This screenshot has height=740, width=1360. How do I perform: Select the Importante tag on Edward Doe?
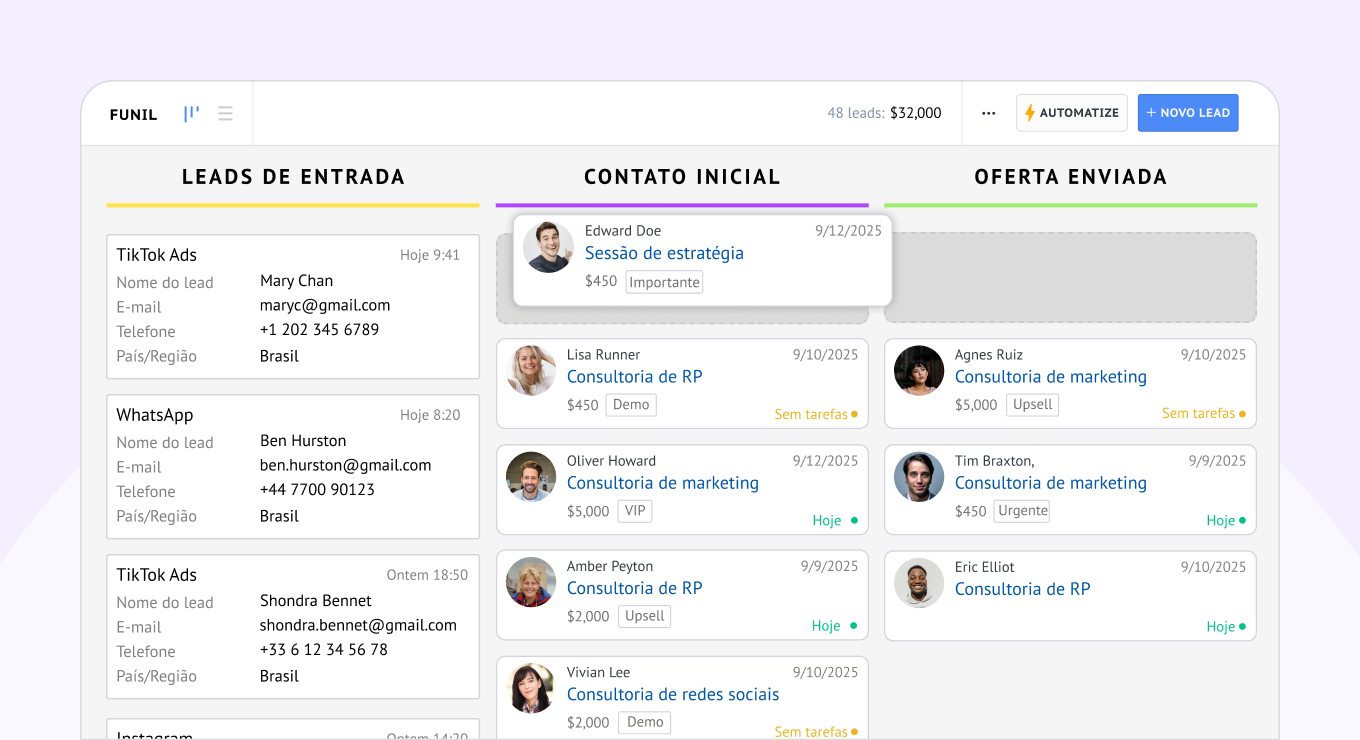[x=664, y=282]
